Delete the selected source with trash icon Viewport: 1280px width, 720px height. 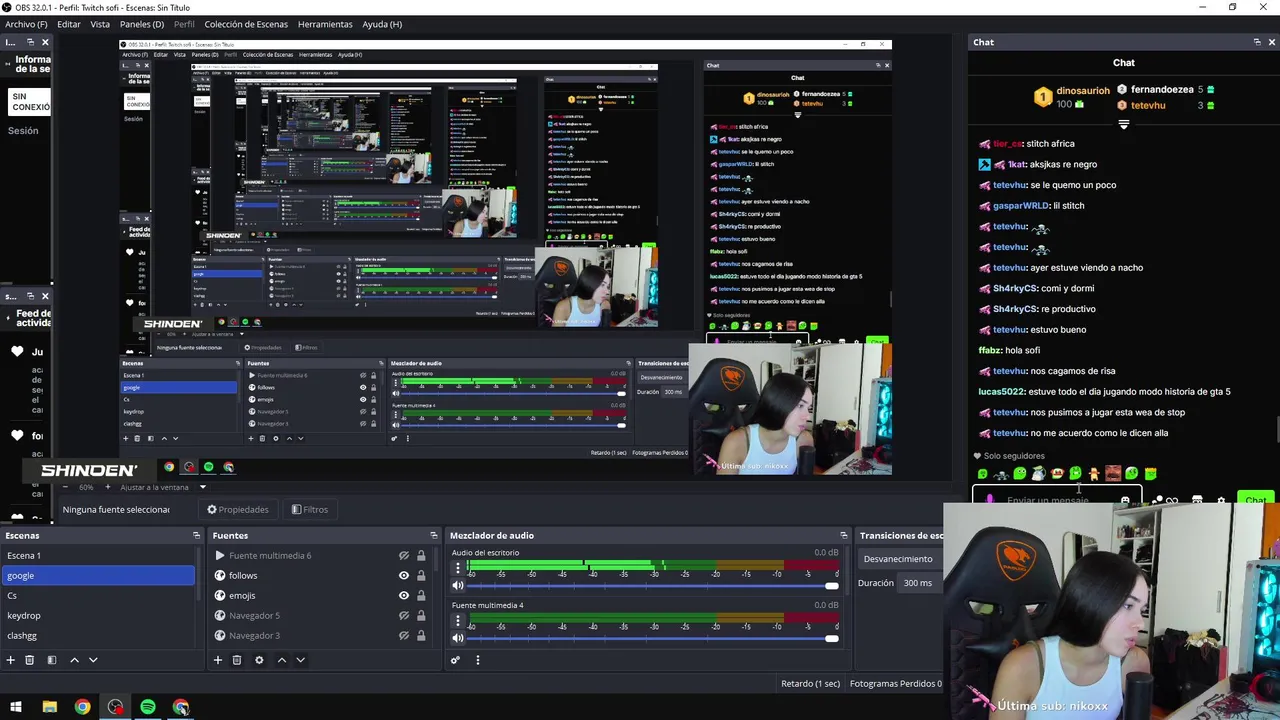click(x=237, y=660)
